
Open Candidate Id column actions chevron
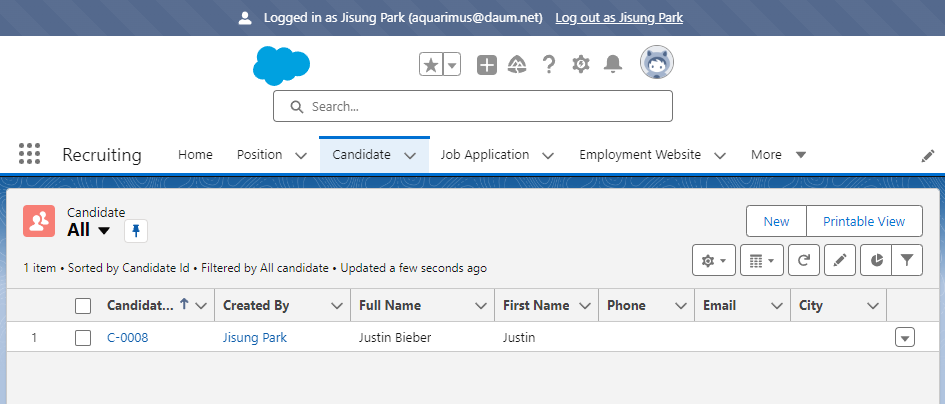(x=201, y=306)
